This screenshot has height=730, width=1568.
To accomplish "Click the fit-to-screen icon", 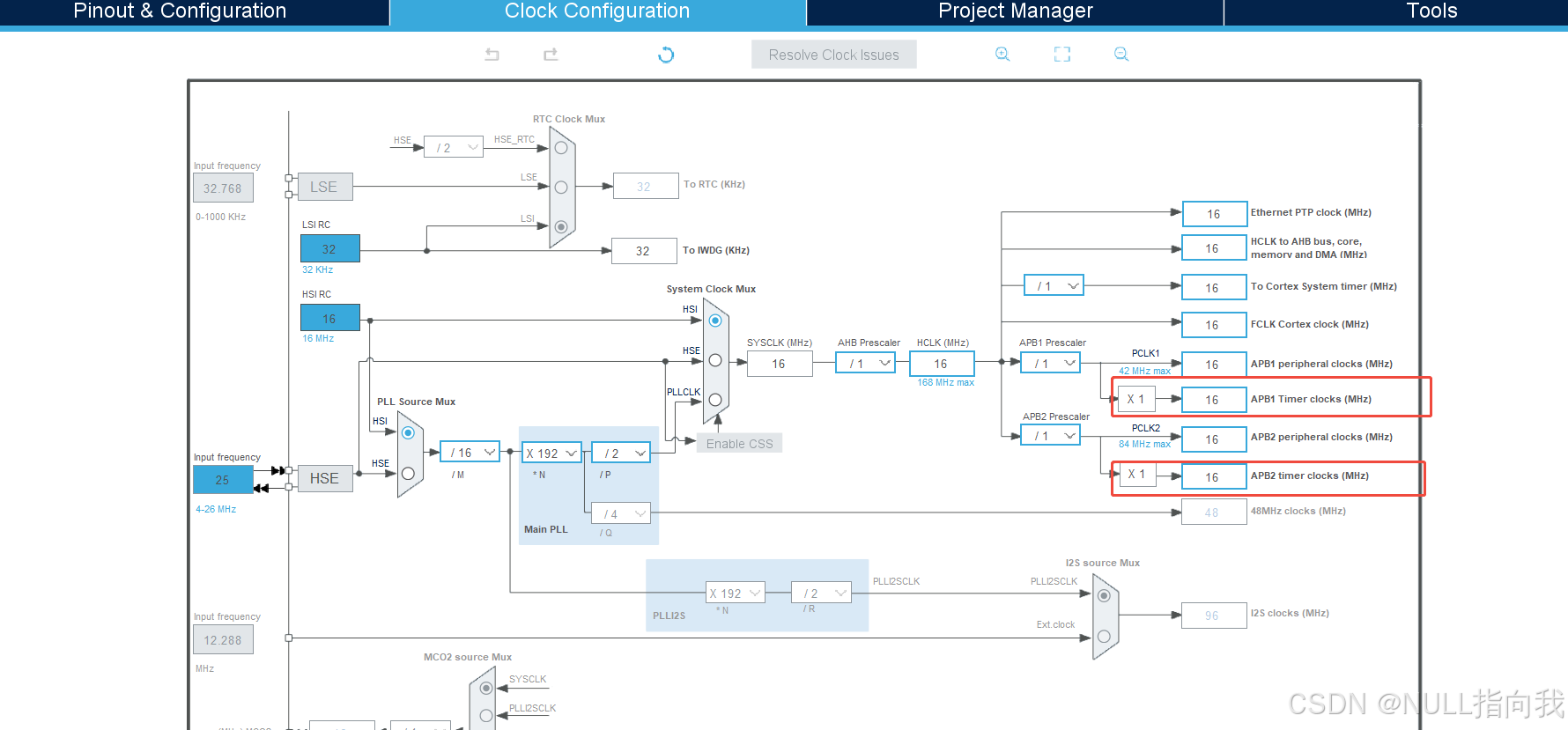I will click(1062, 55).
